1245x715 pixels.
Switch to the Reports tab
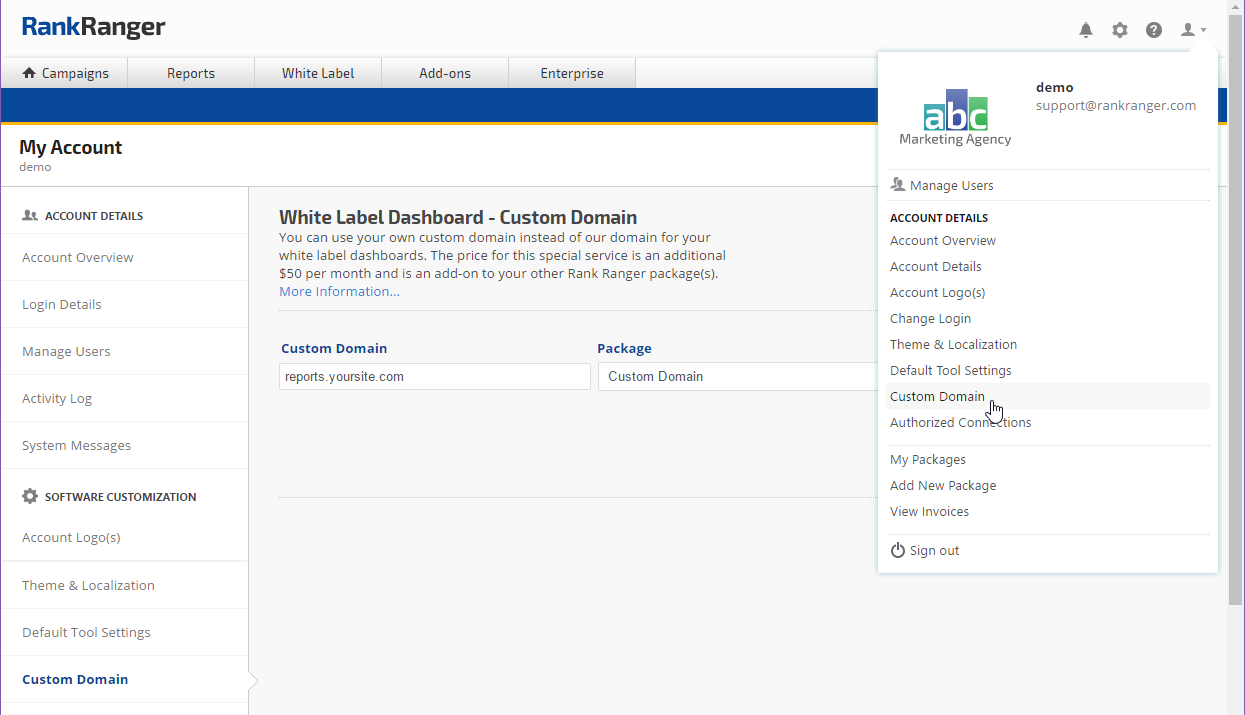pyautogui.click(x=191, y=73)
